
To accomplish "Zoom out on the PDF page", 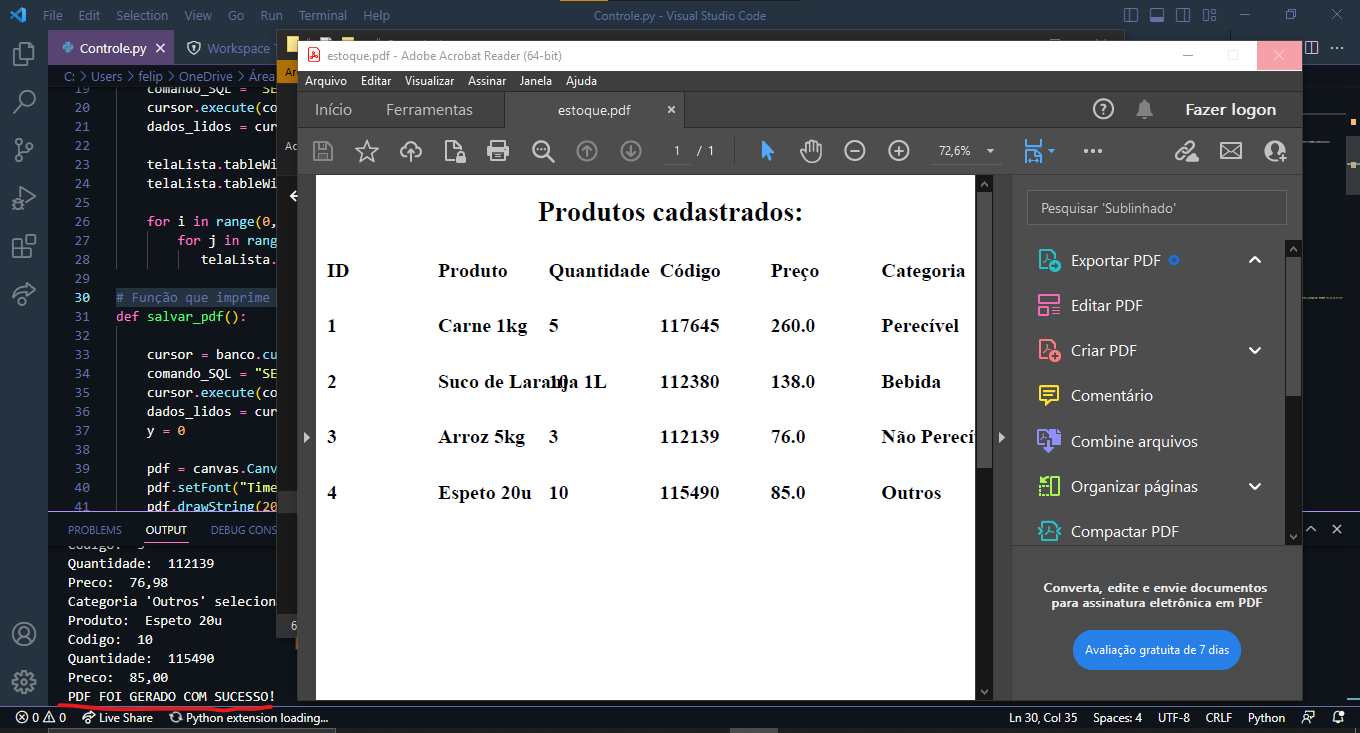I will point(854,150).
